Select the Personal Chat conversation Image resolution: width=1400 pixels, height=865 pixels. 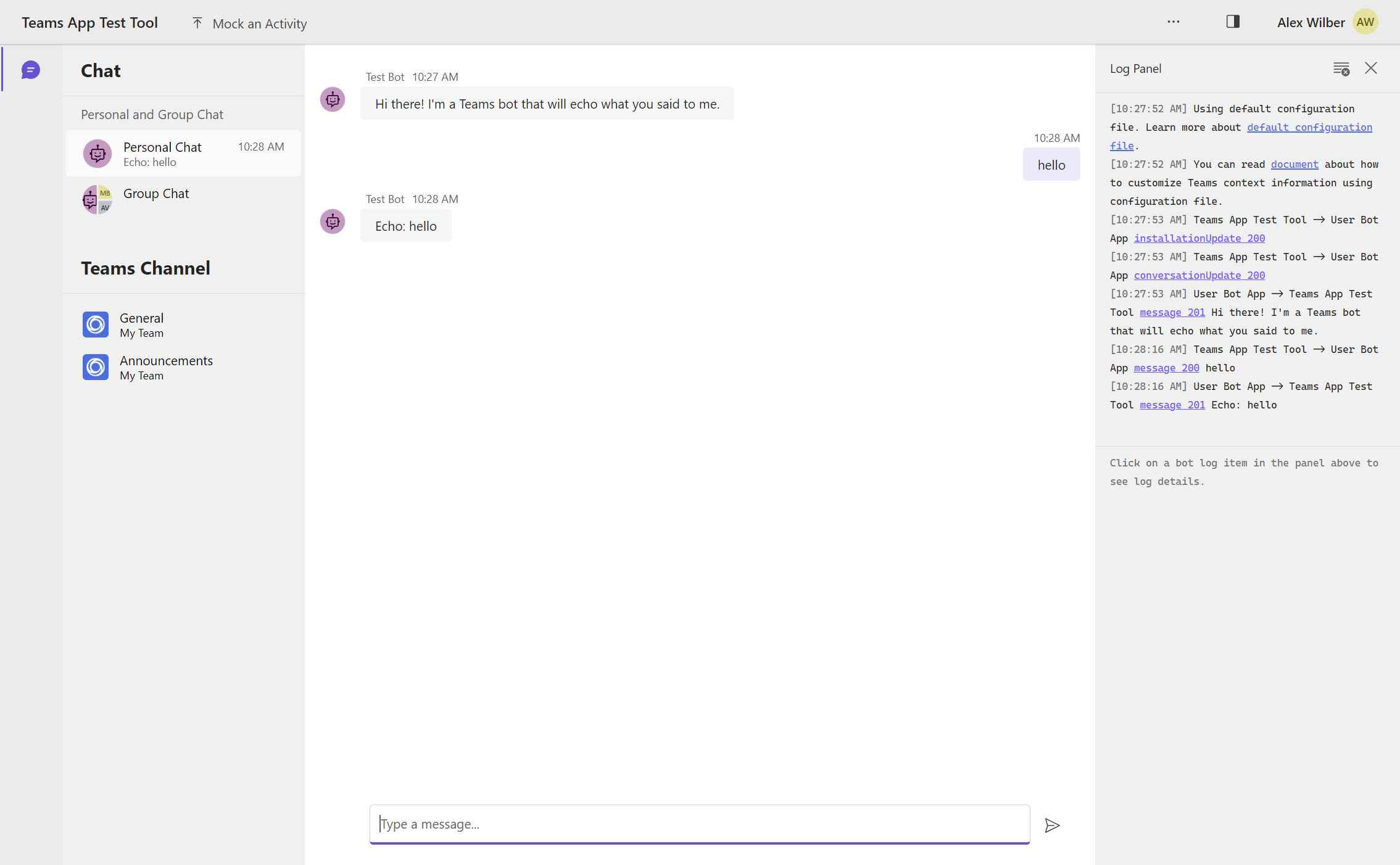(183, 154)
